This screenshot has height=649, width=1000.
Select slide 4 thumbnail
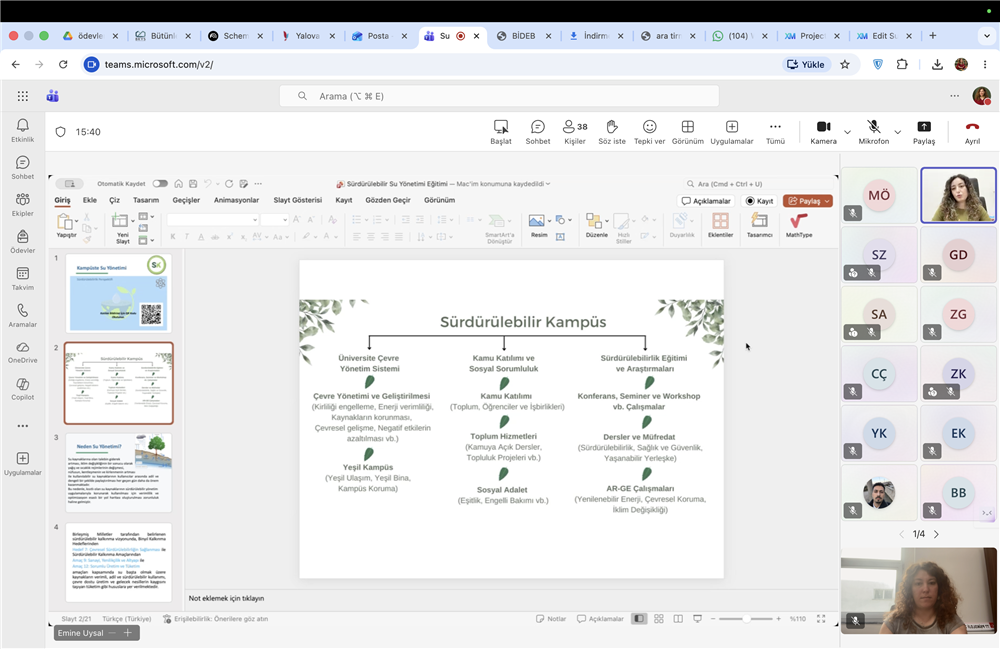[x=119, y=562]
